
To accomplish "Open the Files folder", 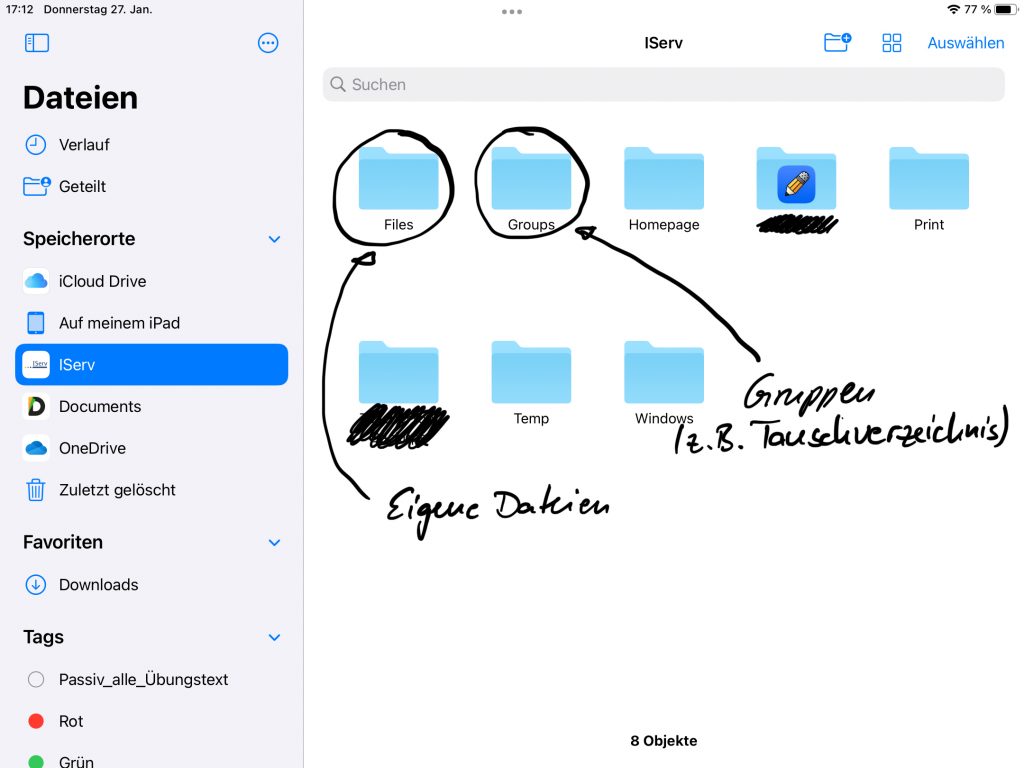I will point(398,180).
